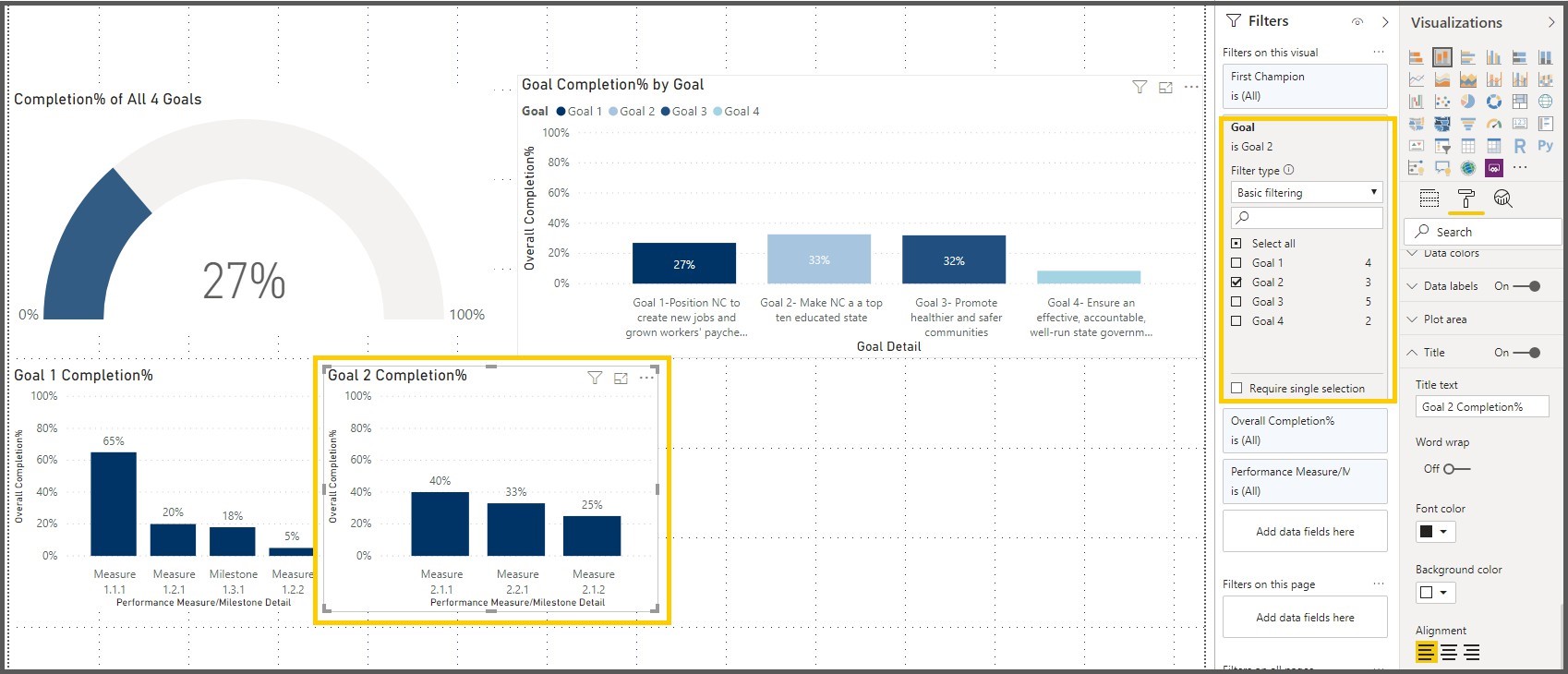The width and height of the screenshot is (1568, 674).
Task: Add data fields to page filters
Action: (x=1305, y=618)
